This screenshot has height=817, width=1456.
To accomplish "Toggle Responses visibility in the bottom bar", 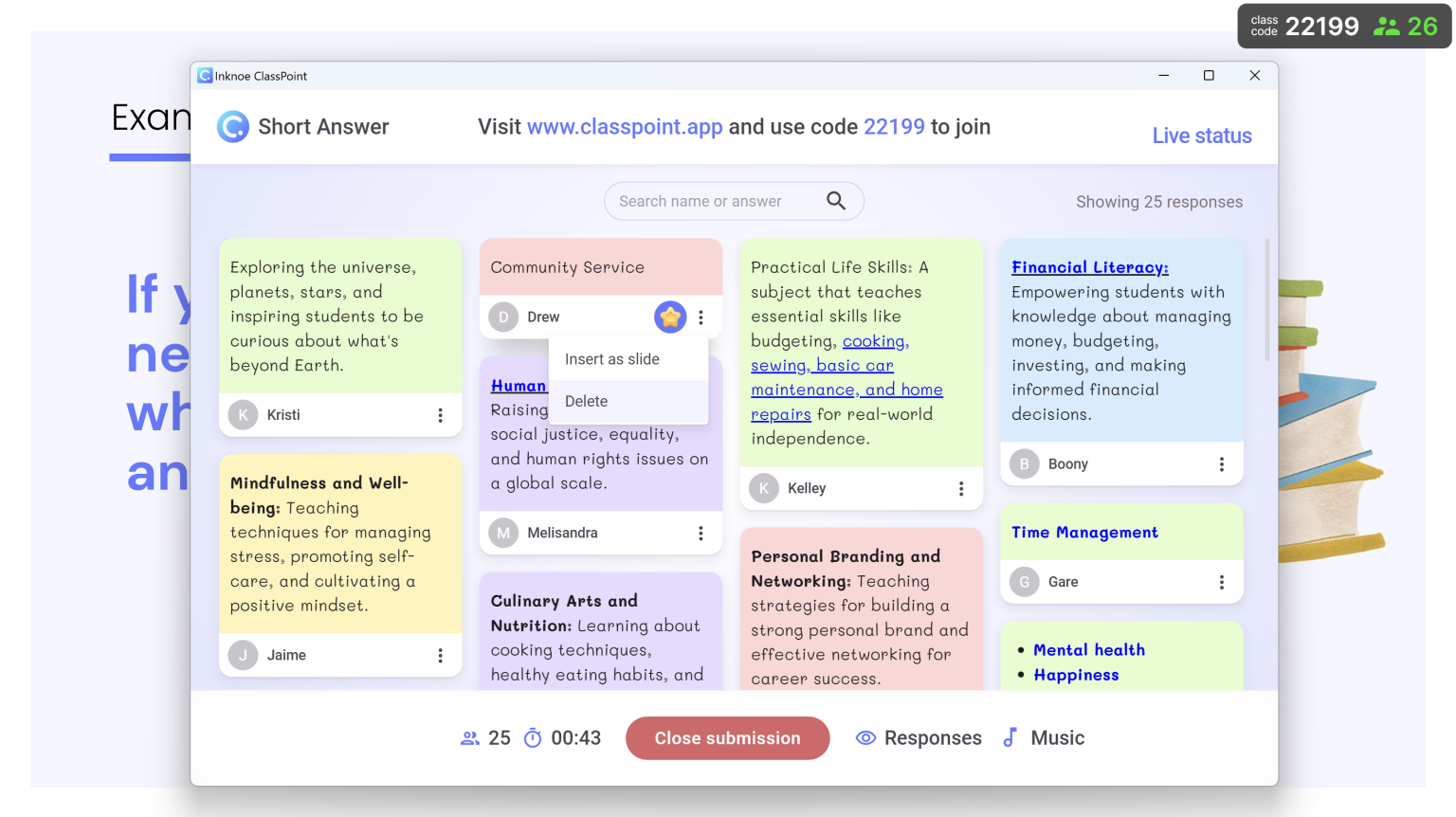I will click(x=918, y=737).
